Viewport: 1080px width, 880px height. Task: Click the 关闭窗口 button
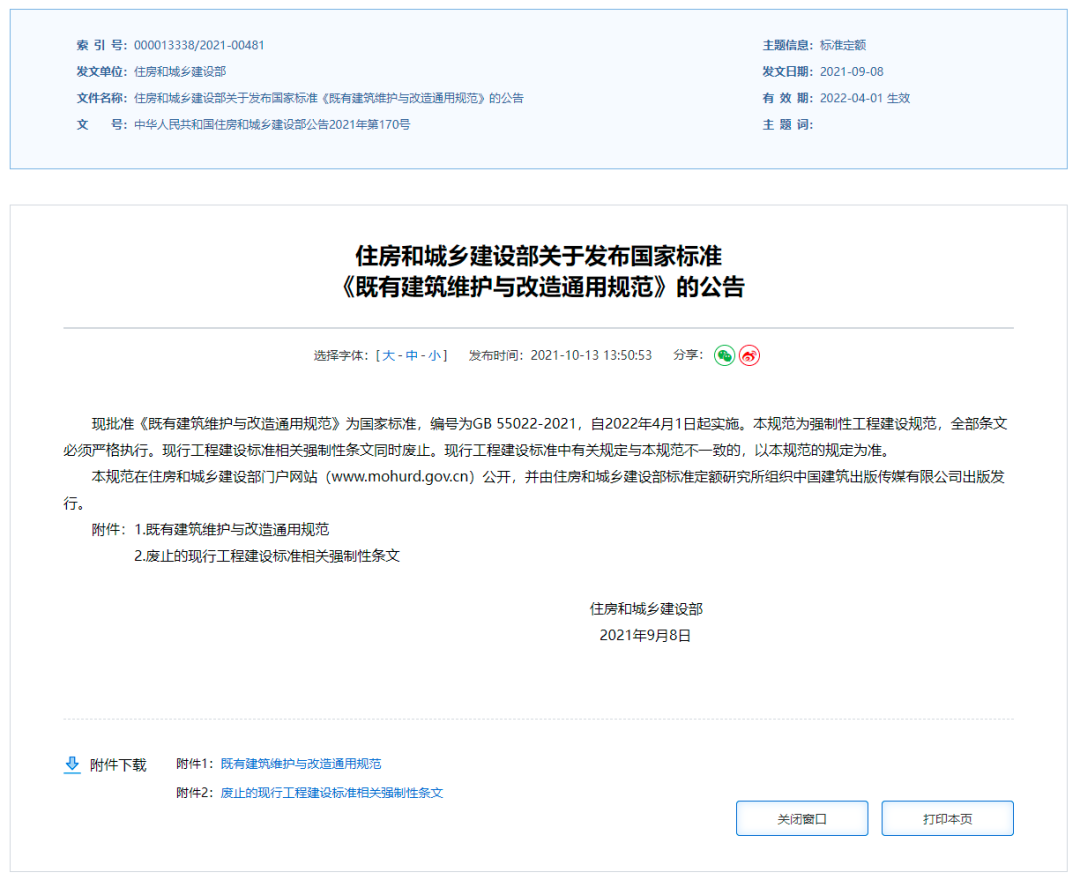click(802, 818)
